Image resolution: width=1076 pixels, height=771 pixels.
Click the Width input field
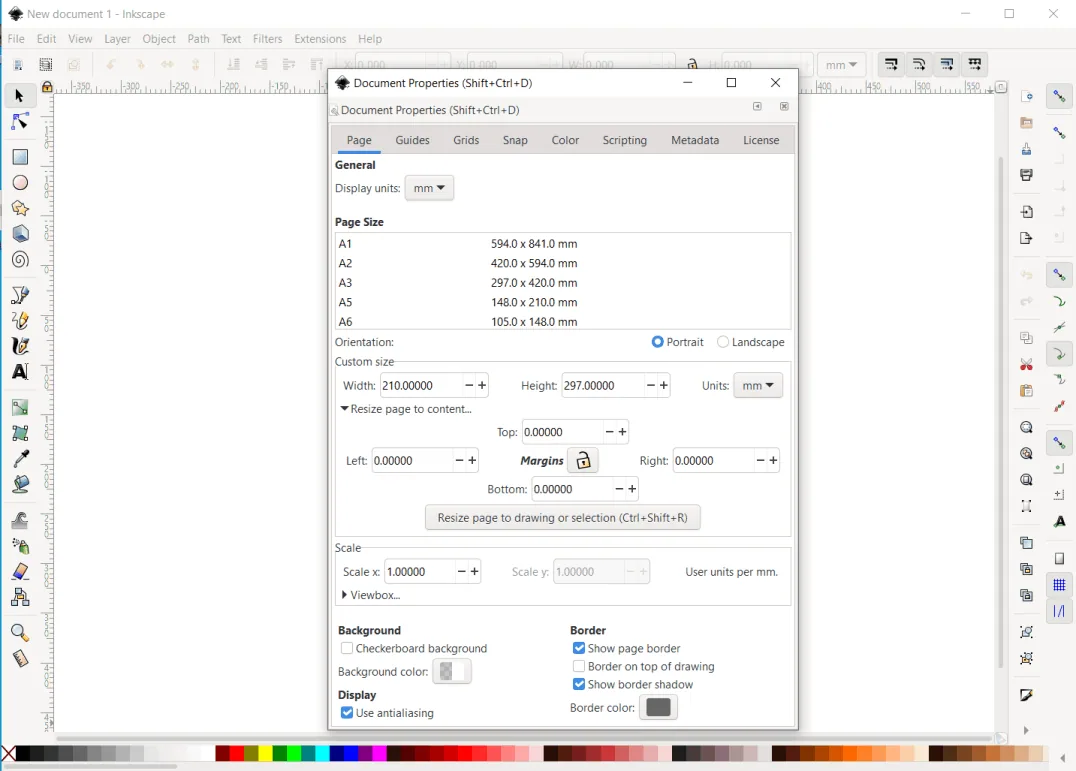point(421,386)
